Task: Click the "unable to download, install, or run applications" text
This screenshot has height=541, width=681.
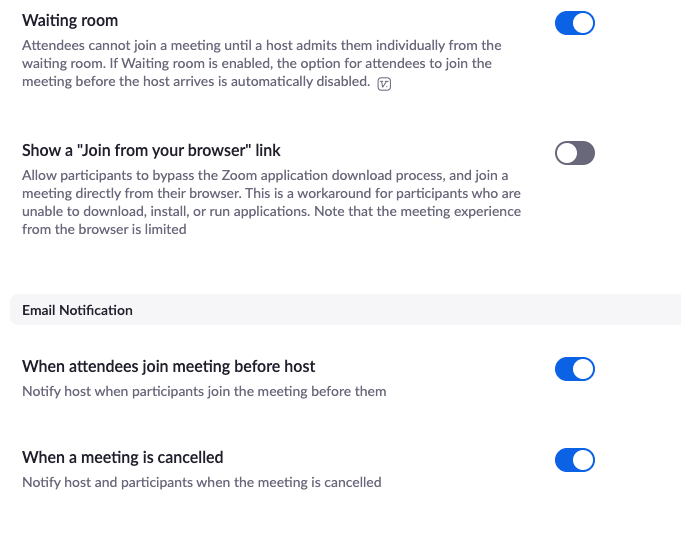Action: tap(166, 211)
